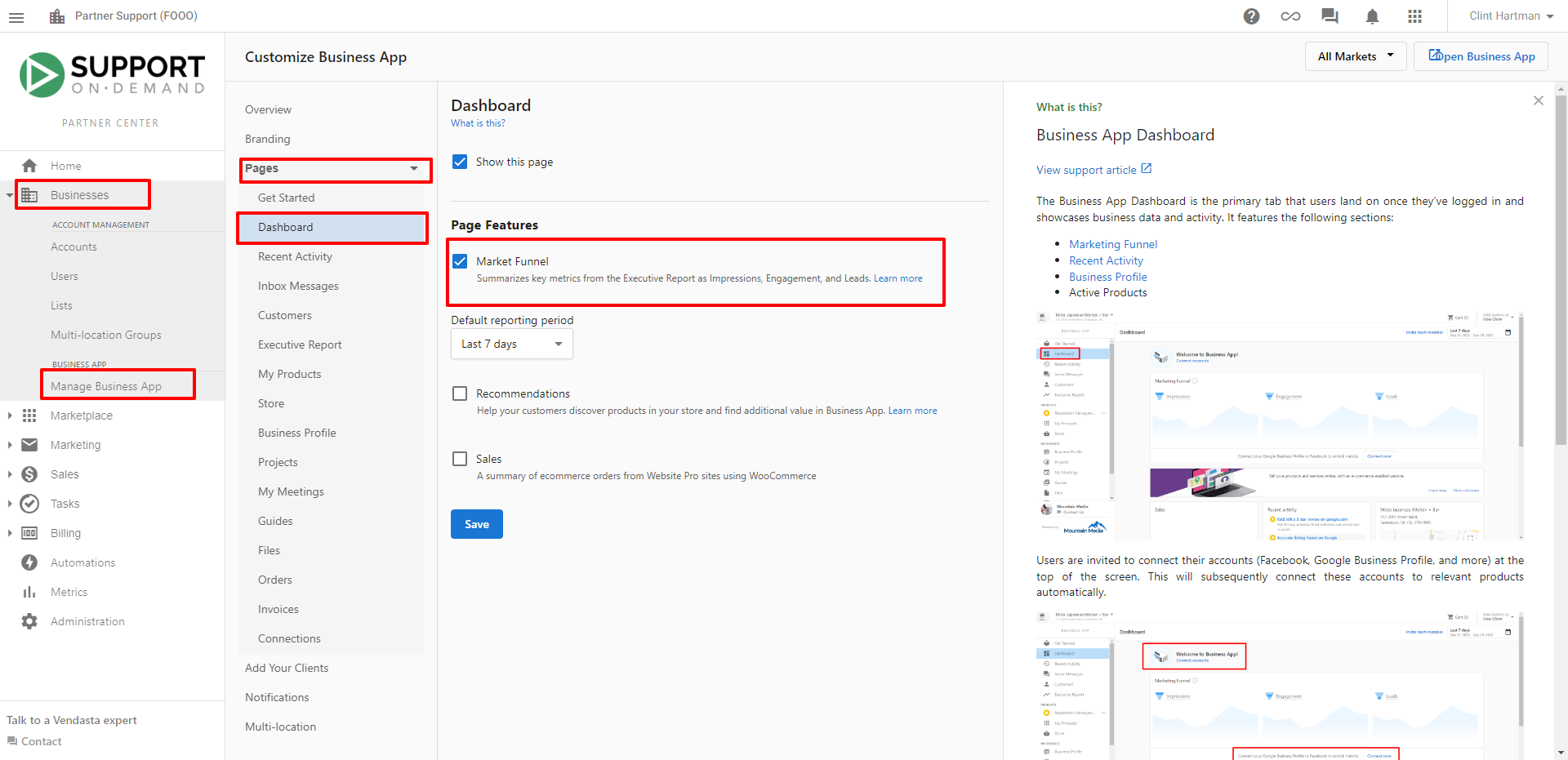This screenshot has height=760, width=1568.
Task: Open the Recent Activity page settings
Action: pyautogui.click(x=295, y=256)
